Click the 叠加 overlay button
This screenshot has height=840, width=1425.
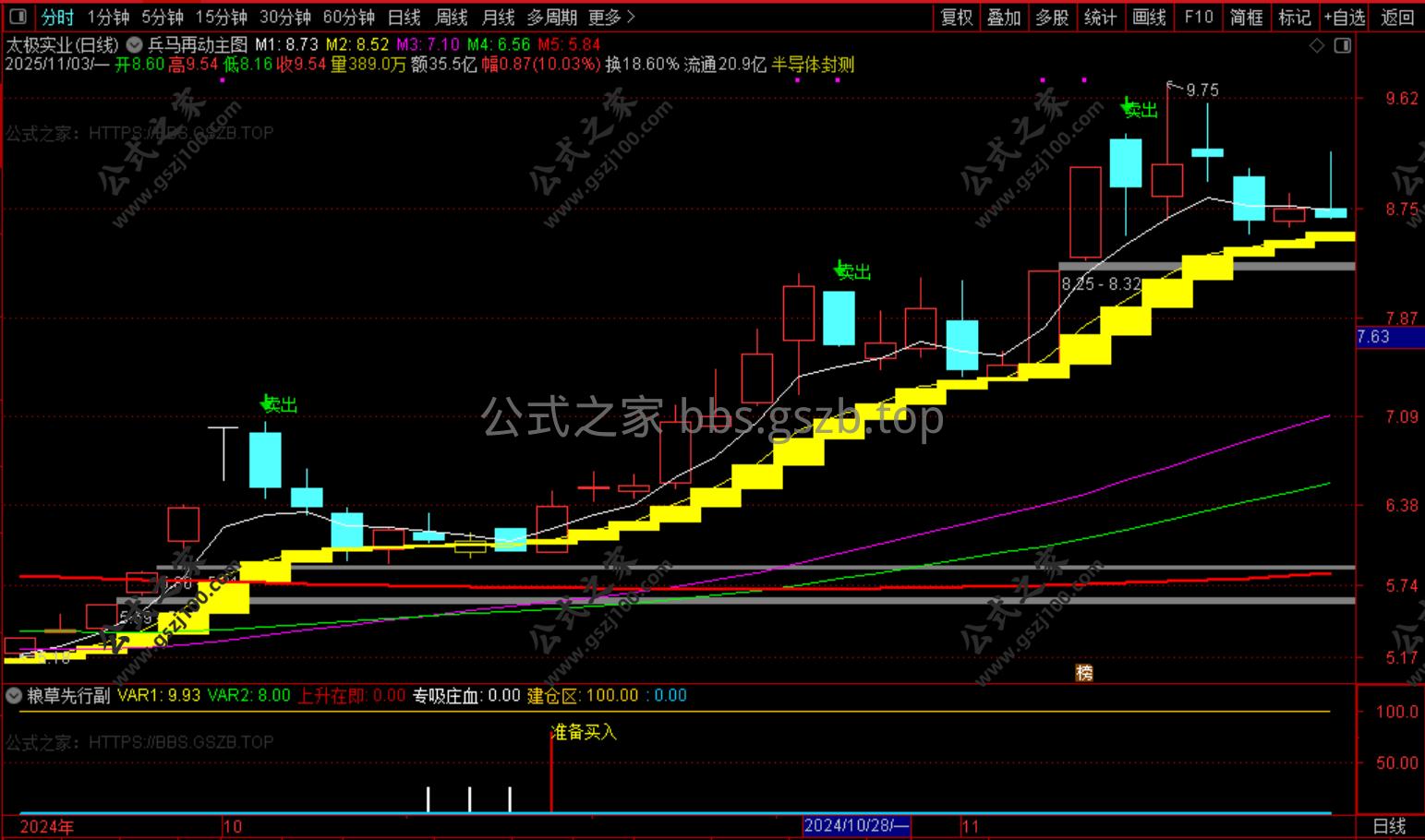[x=1005, y=17]
